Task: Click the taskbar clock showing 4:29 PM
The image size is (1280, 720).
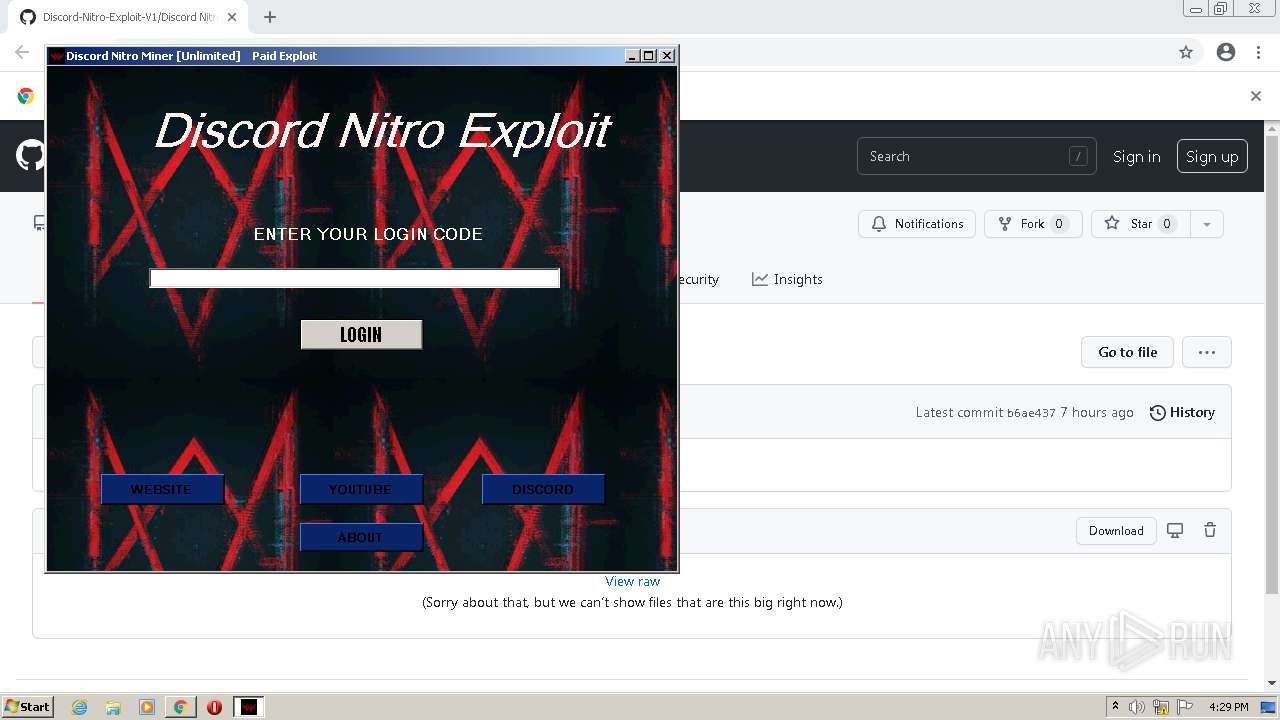Action: (x=1228, y=707)
